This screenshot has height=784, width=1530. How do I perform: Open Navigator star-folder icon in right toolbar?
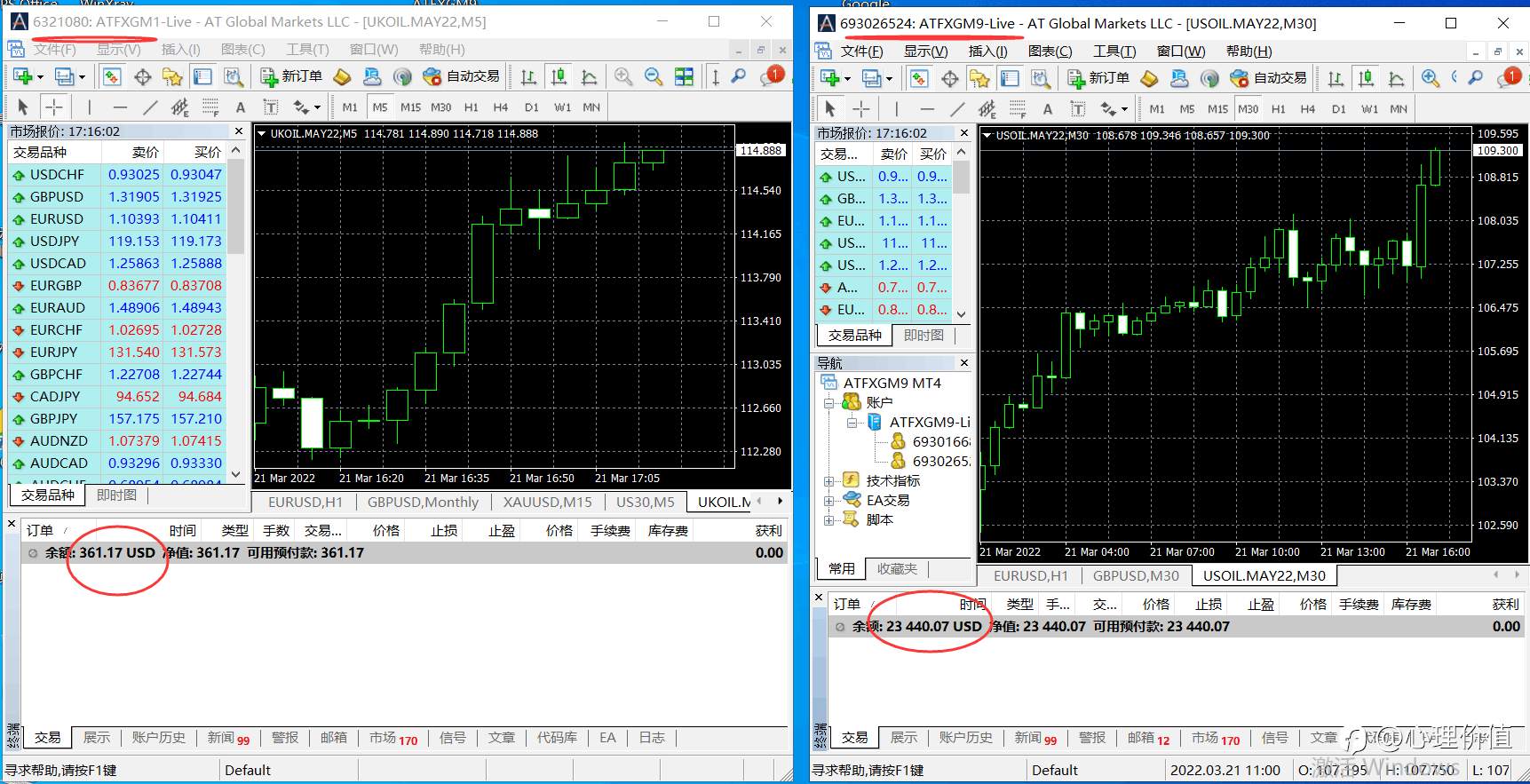point(979,78)
